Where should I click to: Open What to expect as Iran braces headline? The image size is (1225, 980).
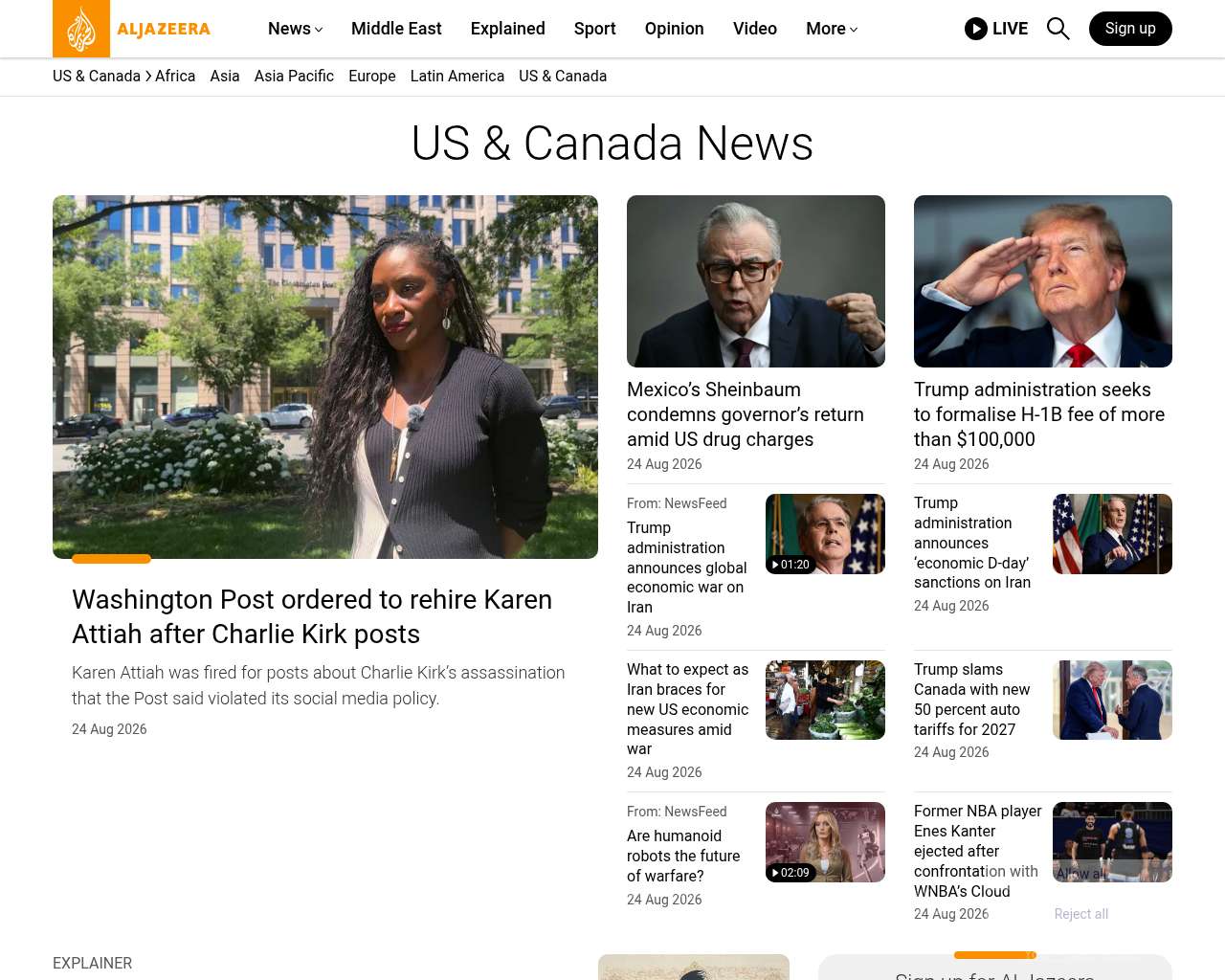pyautogui.click(x=688, y=709)
